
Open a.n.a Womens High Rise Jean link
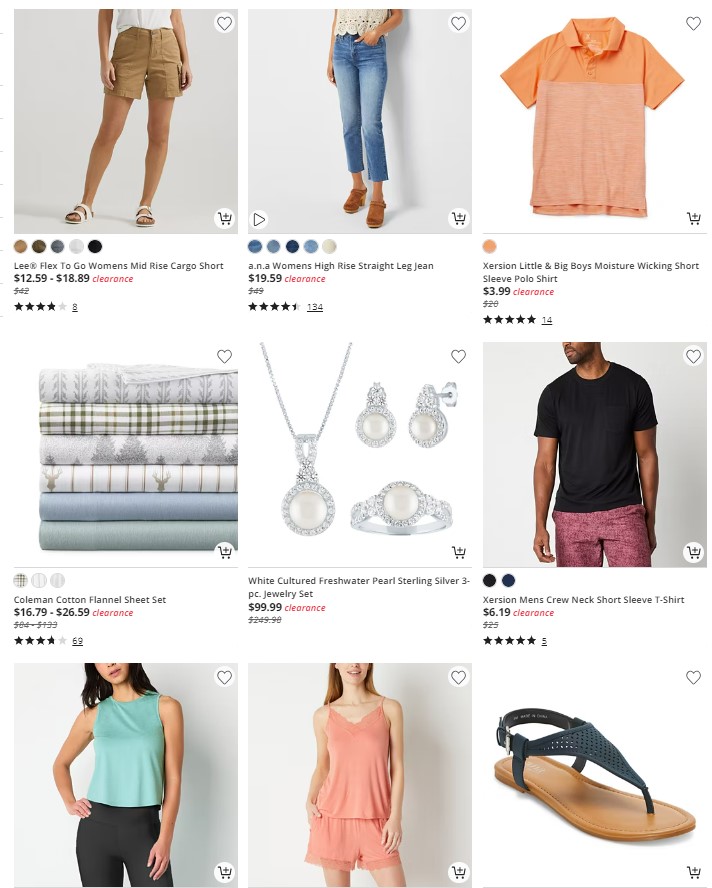click(340, 266)
